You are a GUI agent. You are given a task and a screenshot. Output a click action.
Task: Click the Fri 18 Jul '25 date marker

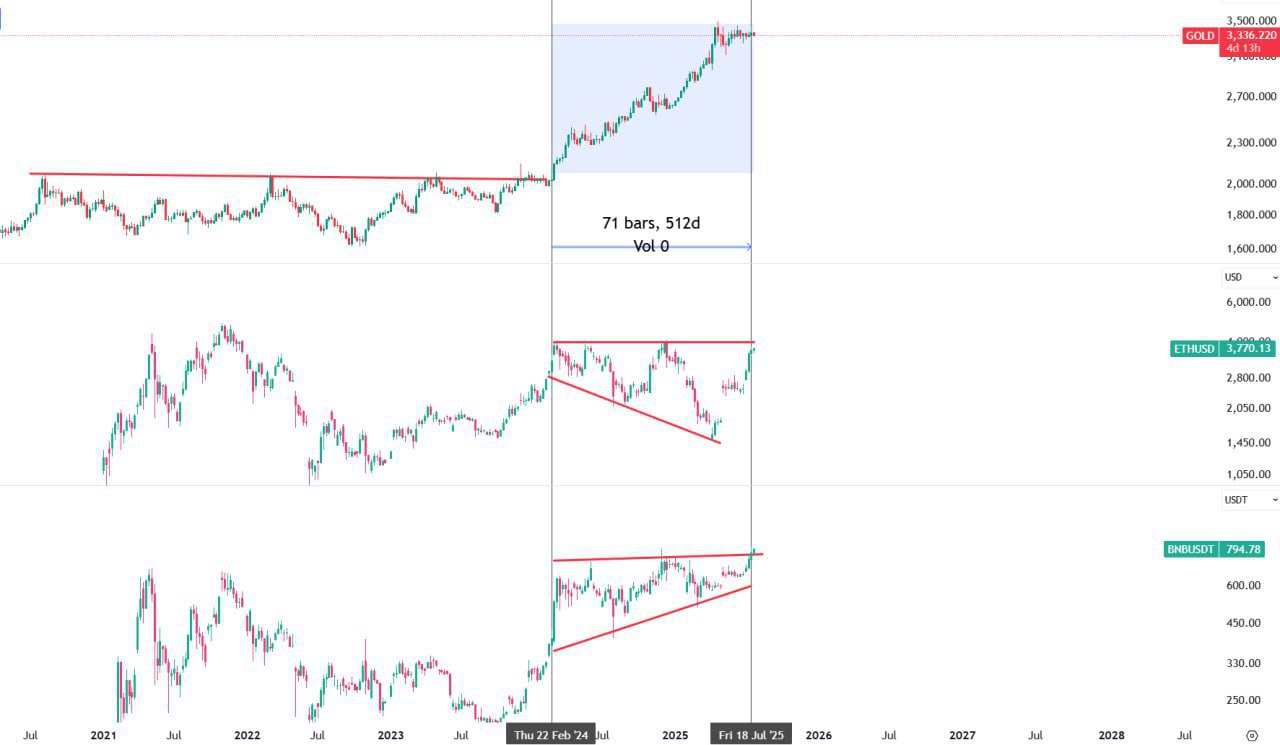(x=751, y=735)
